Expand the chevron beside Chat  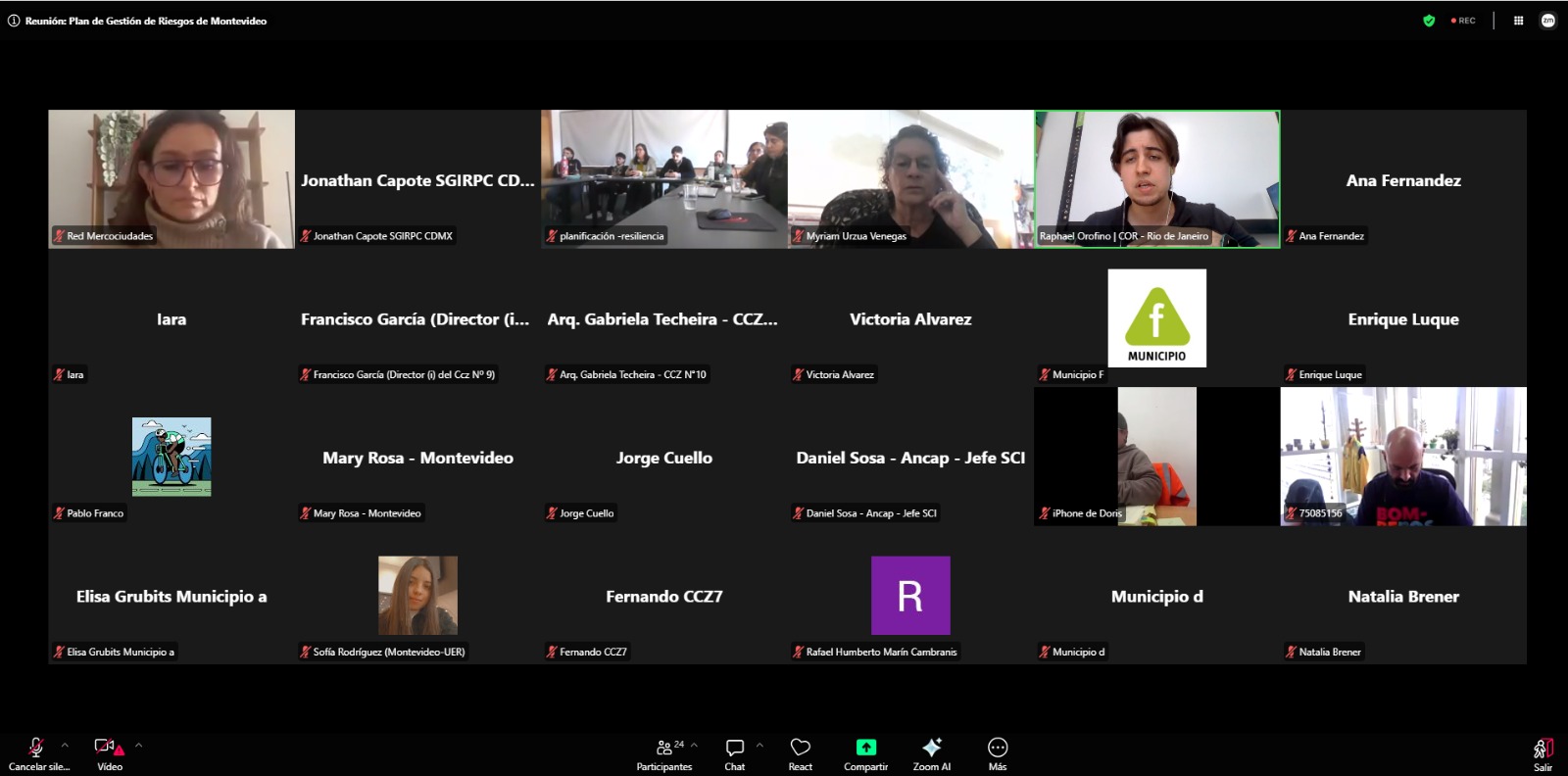tap(759, 746)
